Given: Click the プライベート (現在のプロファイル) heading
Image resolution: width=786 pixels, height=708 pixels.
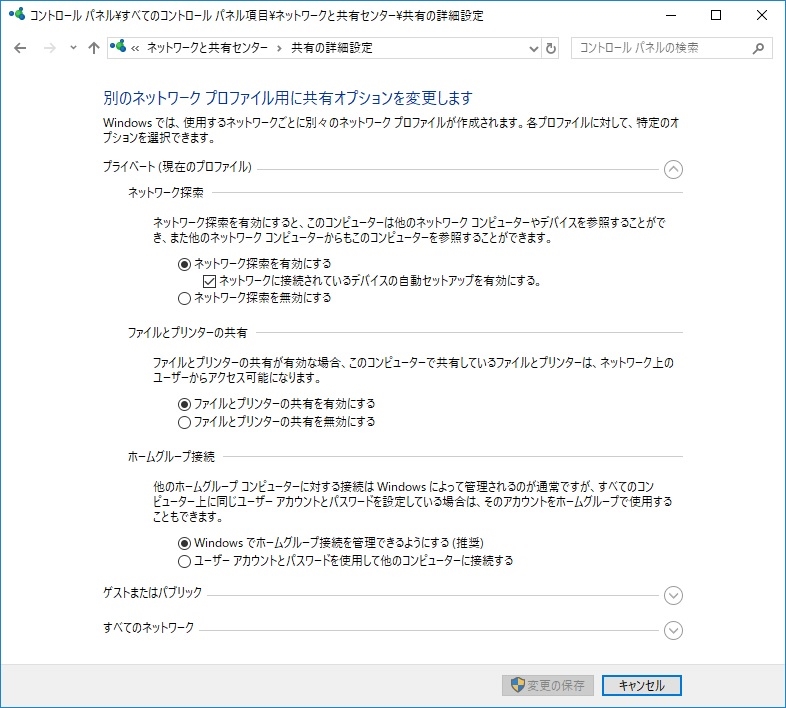Looking at the screenshot, I should coord(177,166).
